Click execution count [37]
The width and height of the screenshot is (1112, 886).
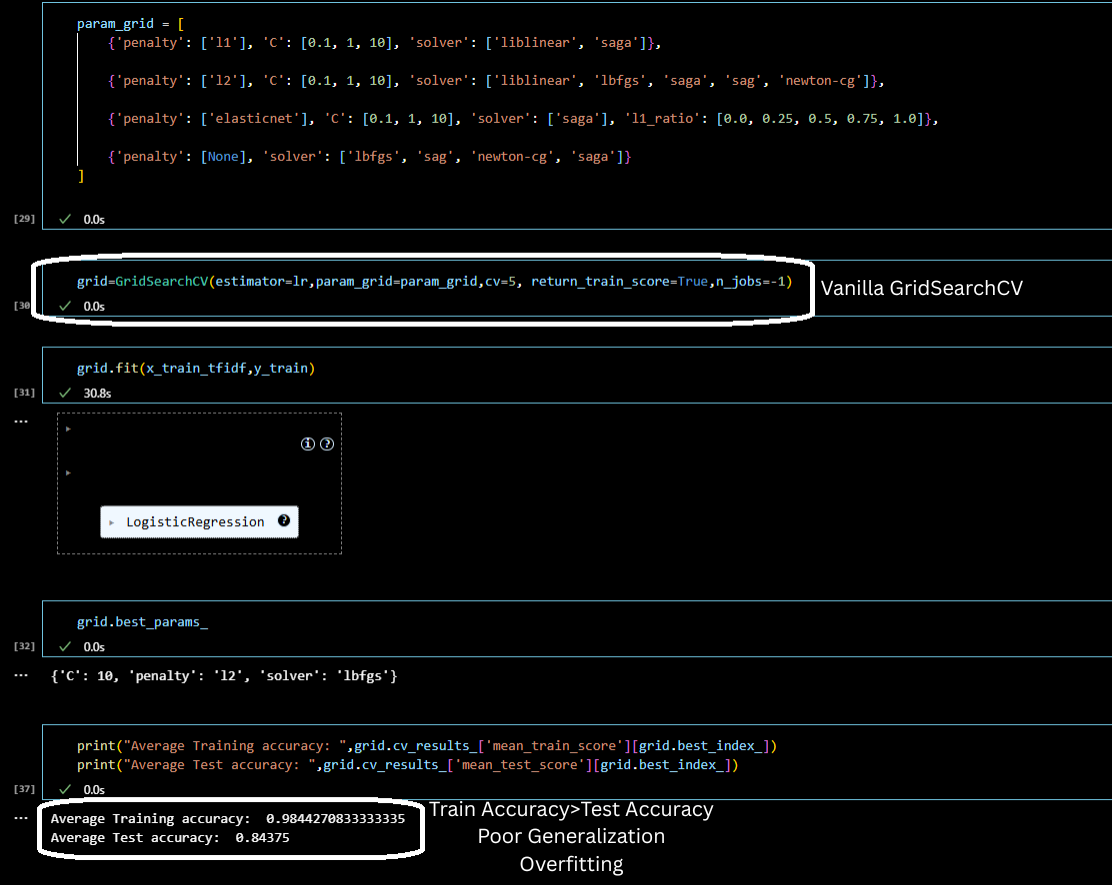pos(24,789)
